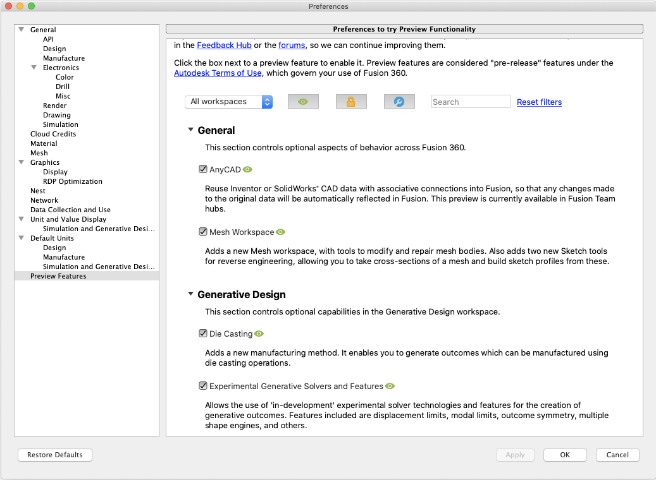Click the eye icon beside Die Casting
This screenshot has width=656, height=480.
coord(259,333)
